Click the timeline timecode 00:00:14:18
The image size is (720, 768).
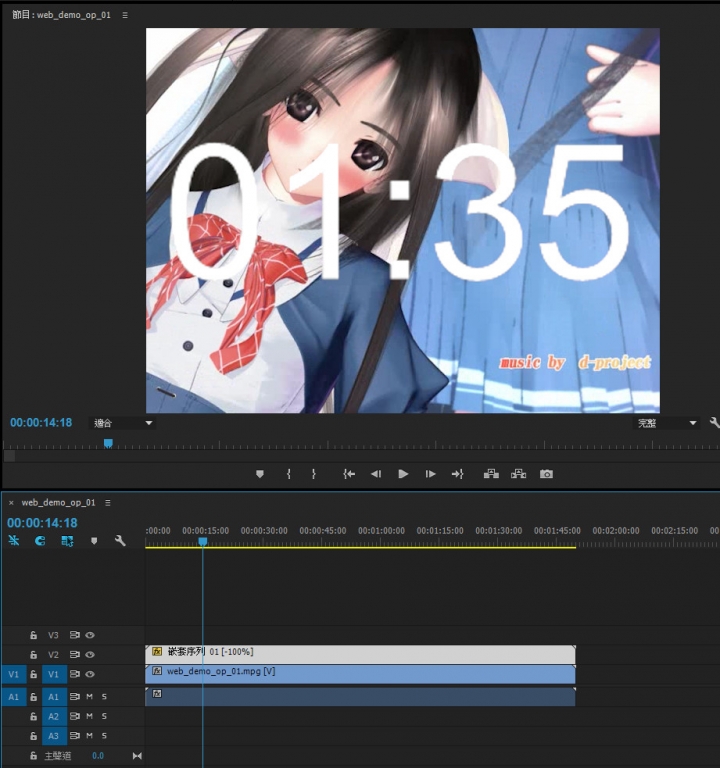click(42, 523)
